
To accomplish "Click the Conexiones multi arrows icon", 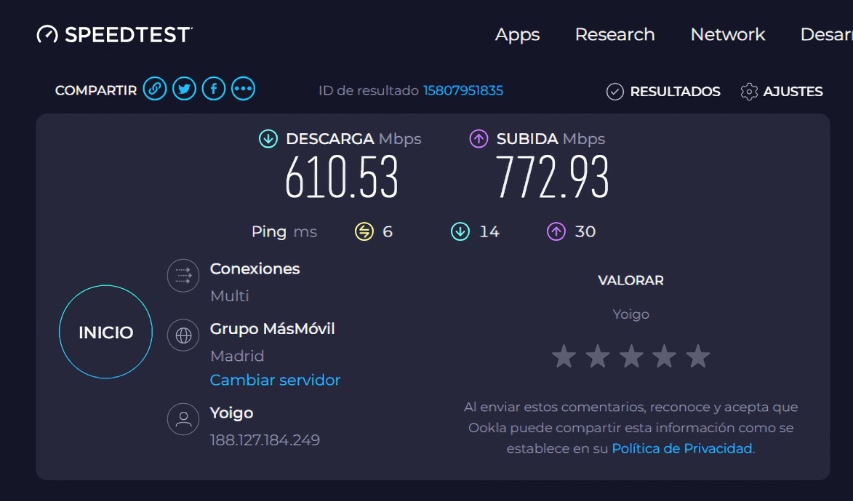I will [183, 276].
